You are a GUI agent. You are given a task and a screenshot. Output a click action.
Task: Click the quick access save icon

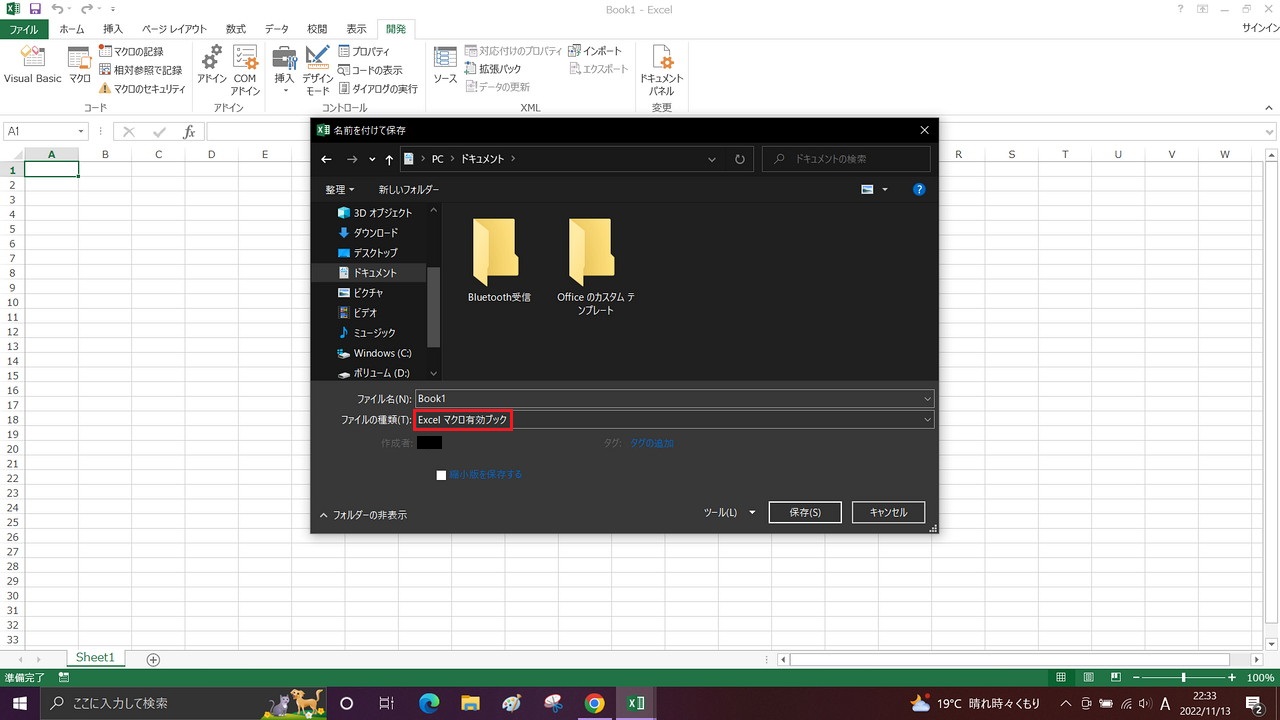coord(35,9)
